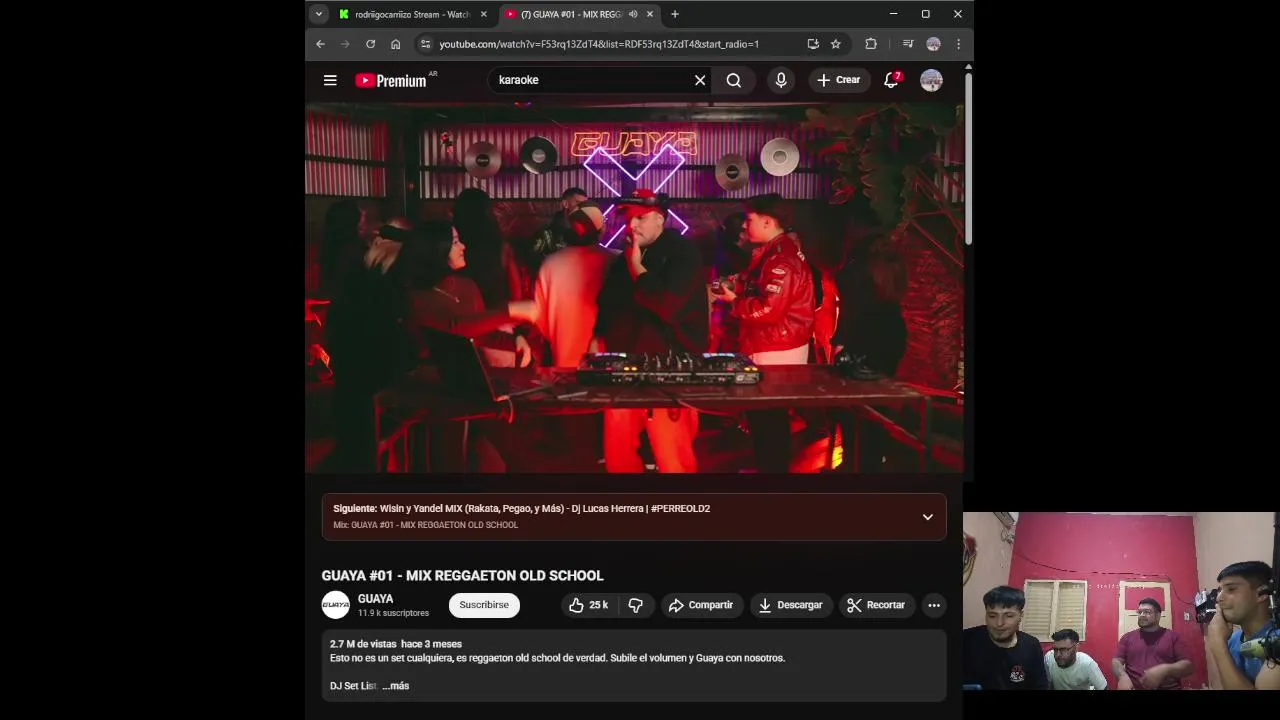This screenshot has height=720, width=1280.
Task: Open the GUAYA channel avatar
Action: 335,605
